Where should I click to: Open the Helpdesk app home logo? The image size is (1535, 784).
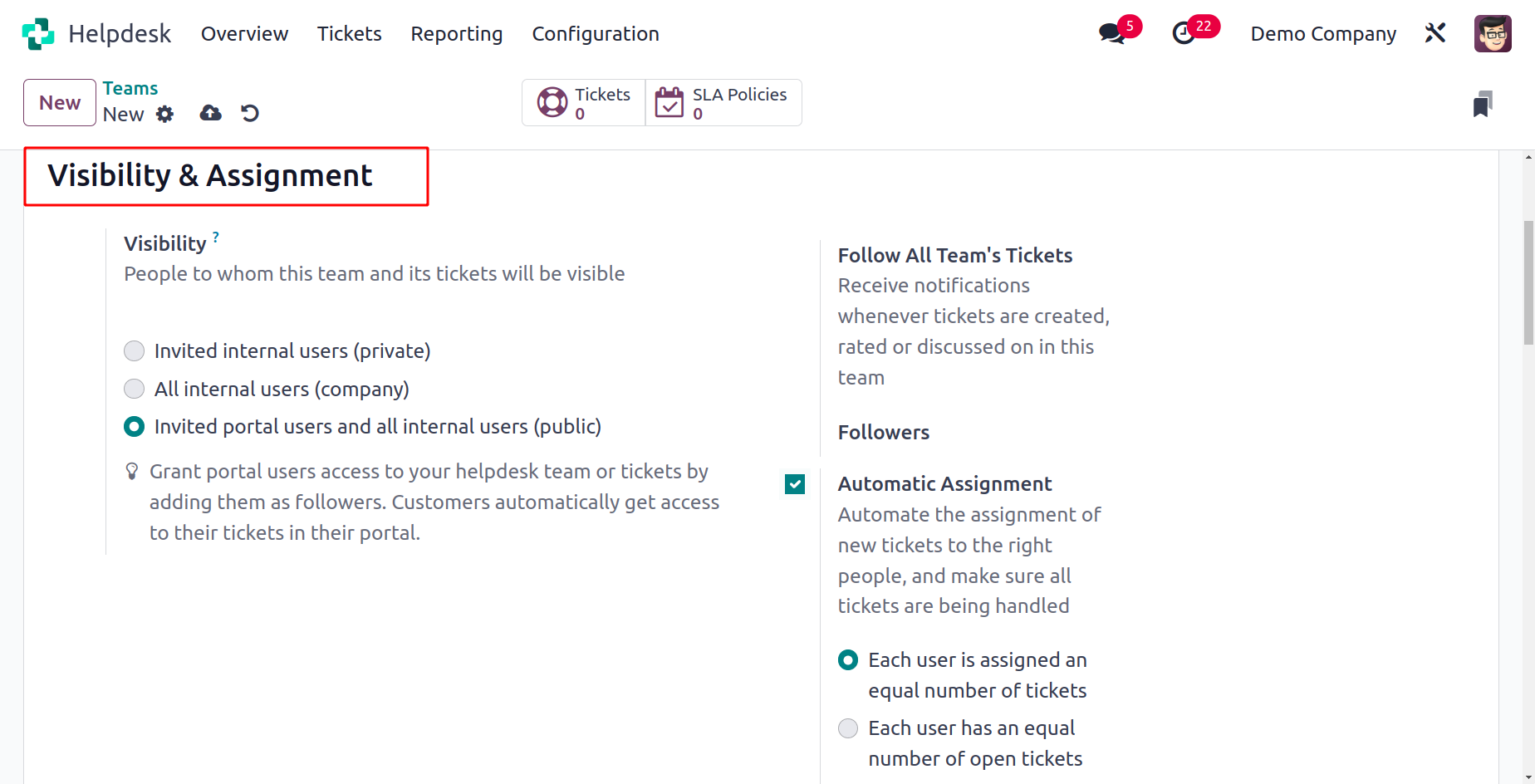tap(38, 34)
